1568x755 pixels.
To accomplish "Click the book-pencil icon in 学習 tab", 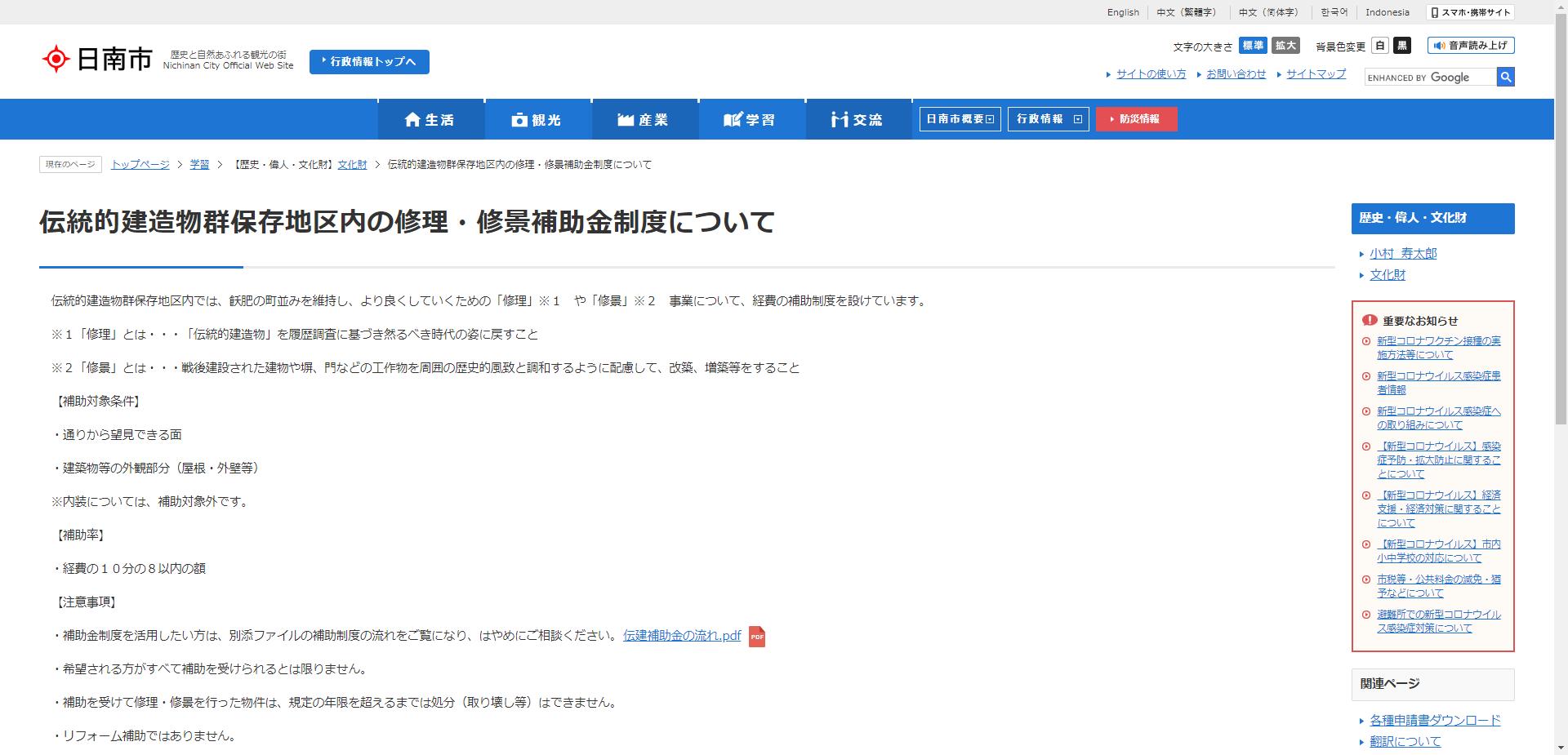I will 733,120.
